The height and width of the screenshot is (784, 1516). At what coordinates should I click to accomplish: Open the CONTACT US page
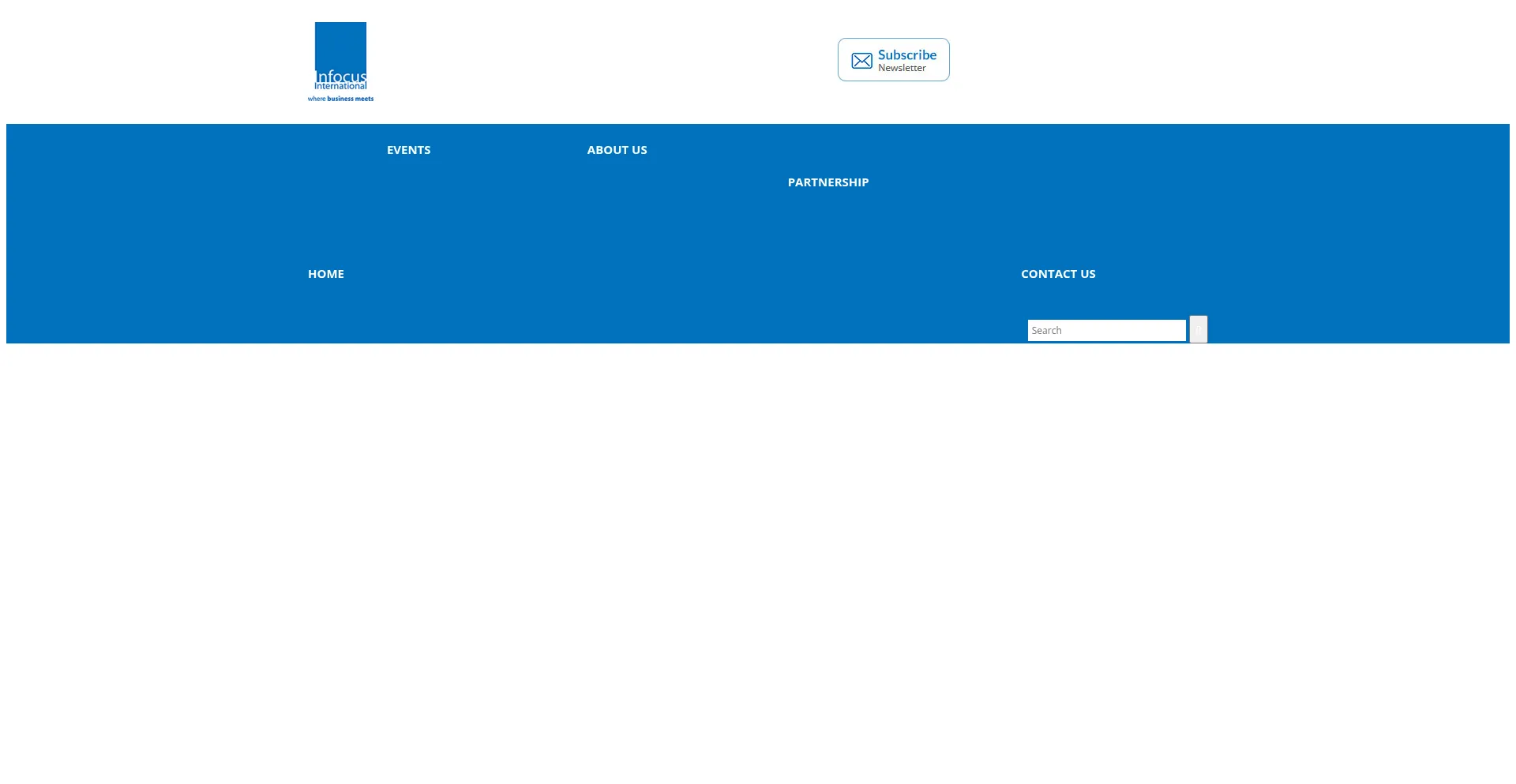click(x=1057, y=274)
